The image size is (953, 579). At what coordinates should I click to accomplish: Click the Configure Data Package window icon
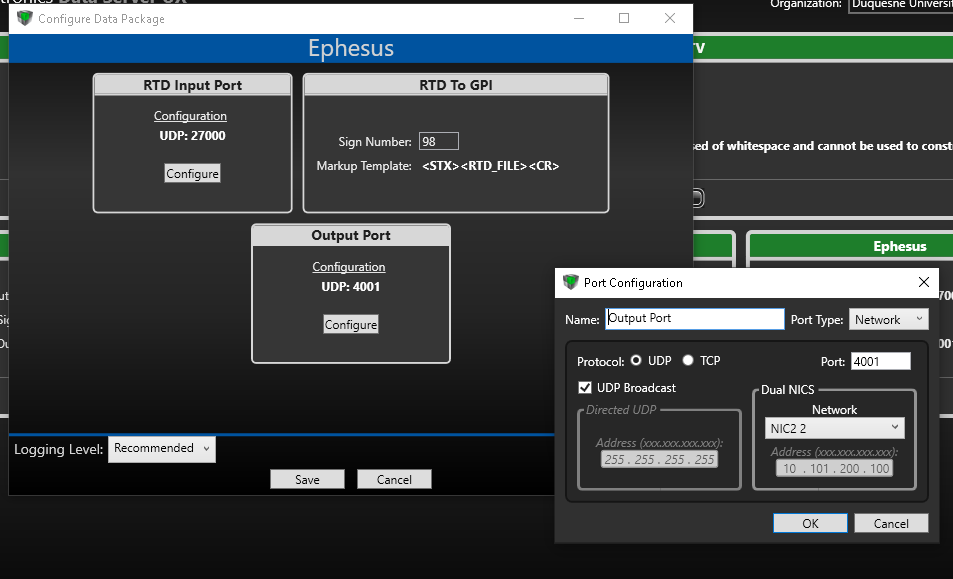[x=25, y=19]
